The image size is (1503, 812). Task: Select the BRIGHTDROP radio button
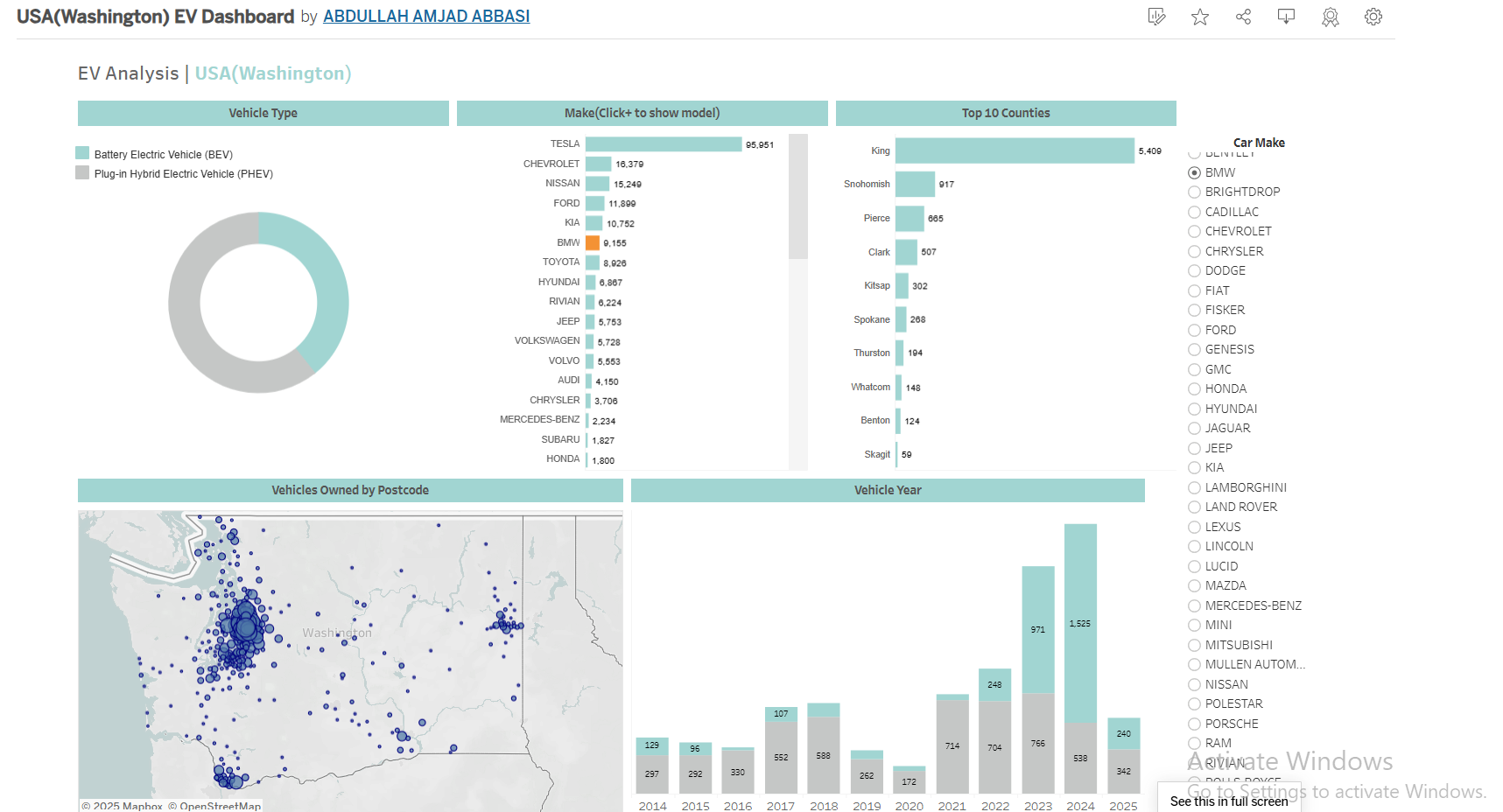(x=1194, y=192)
